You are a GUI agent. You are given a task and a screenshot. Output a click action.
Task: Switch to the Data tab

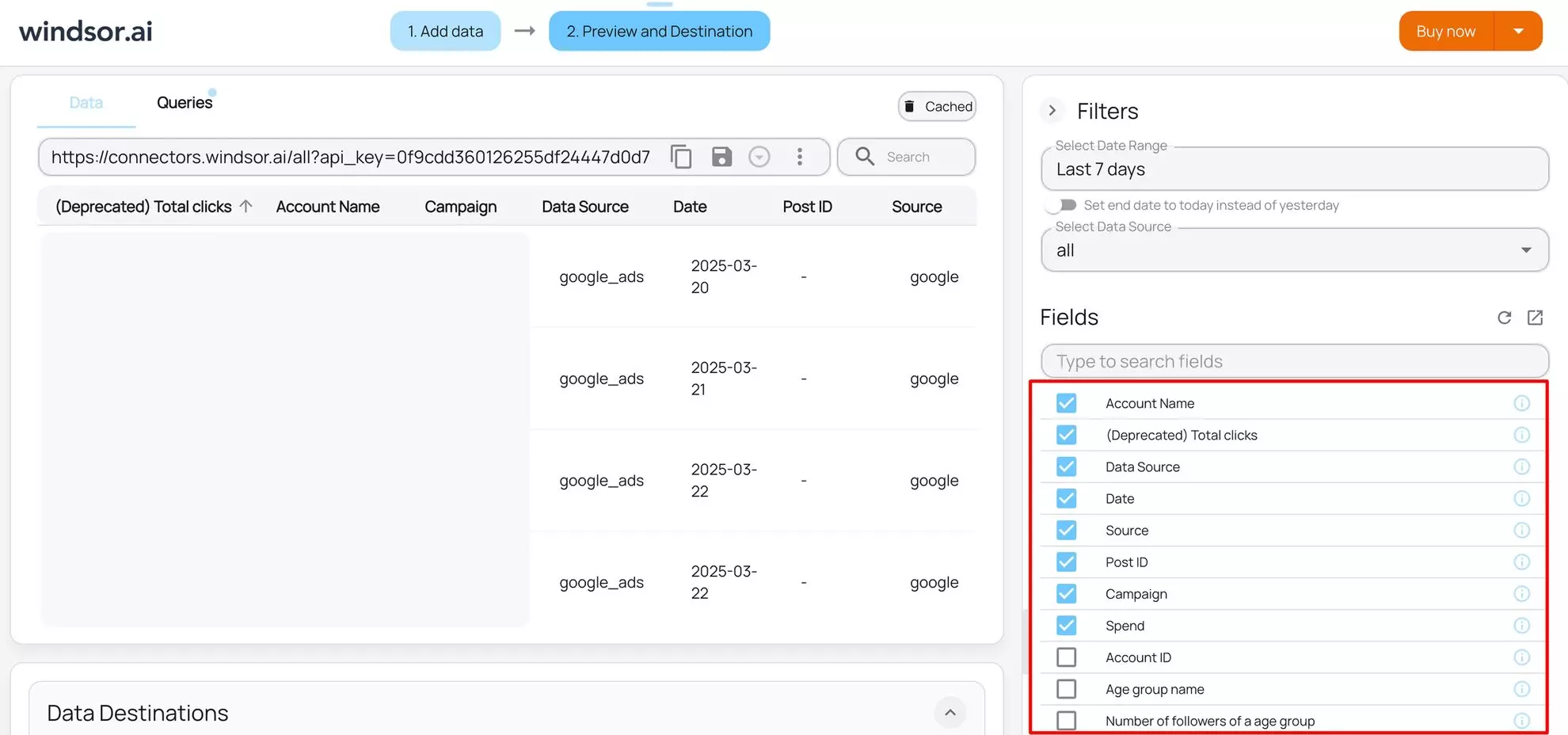coord(86,102)
